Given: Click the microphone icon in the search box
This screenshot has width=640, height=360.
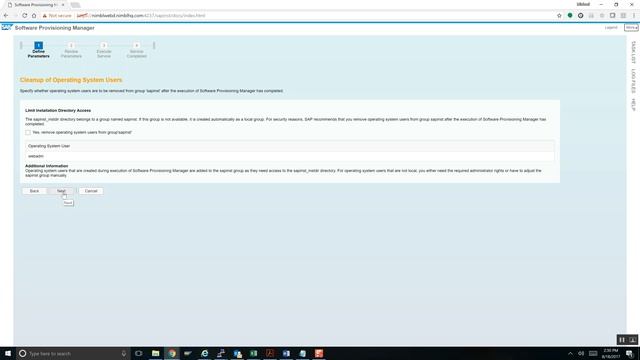Looking at the screenshot, I should coord(124,353).
